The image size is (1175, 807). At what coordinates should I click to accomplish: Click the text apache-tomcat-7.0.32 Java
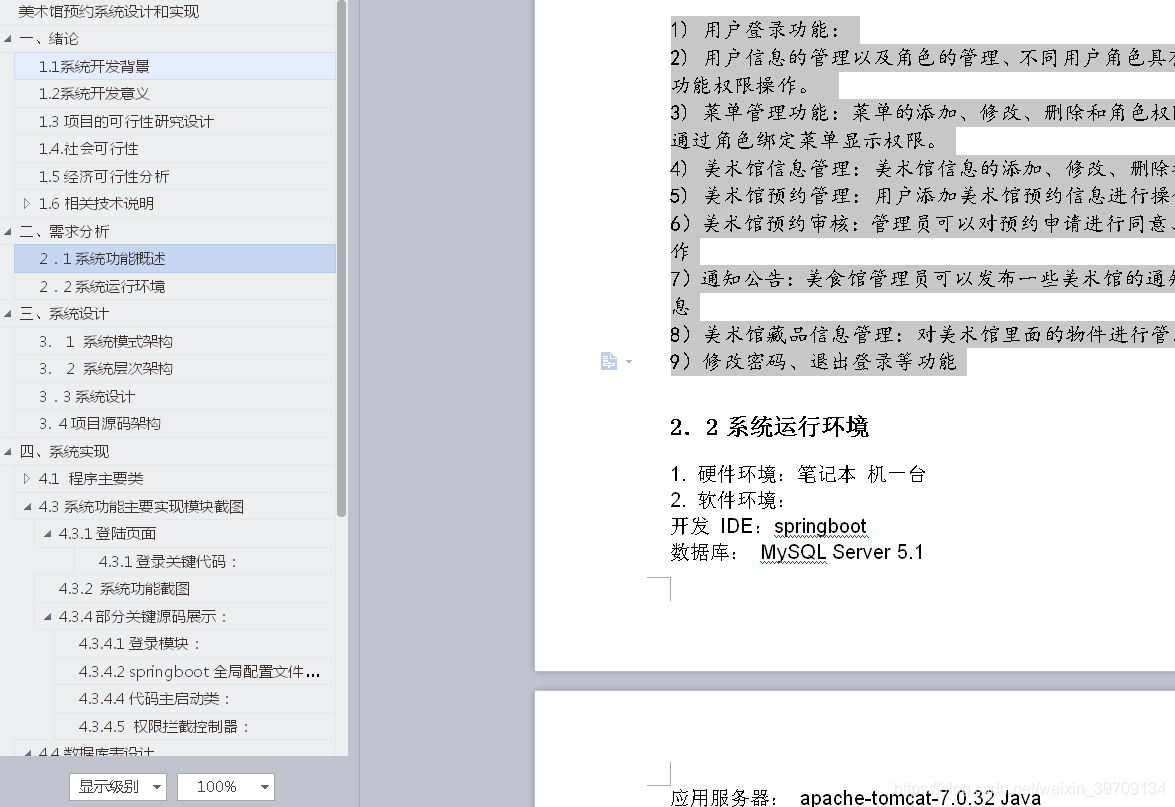click(x=920, y=797)
